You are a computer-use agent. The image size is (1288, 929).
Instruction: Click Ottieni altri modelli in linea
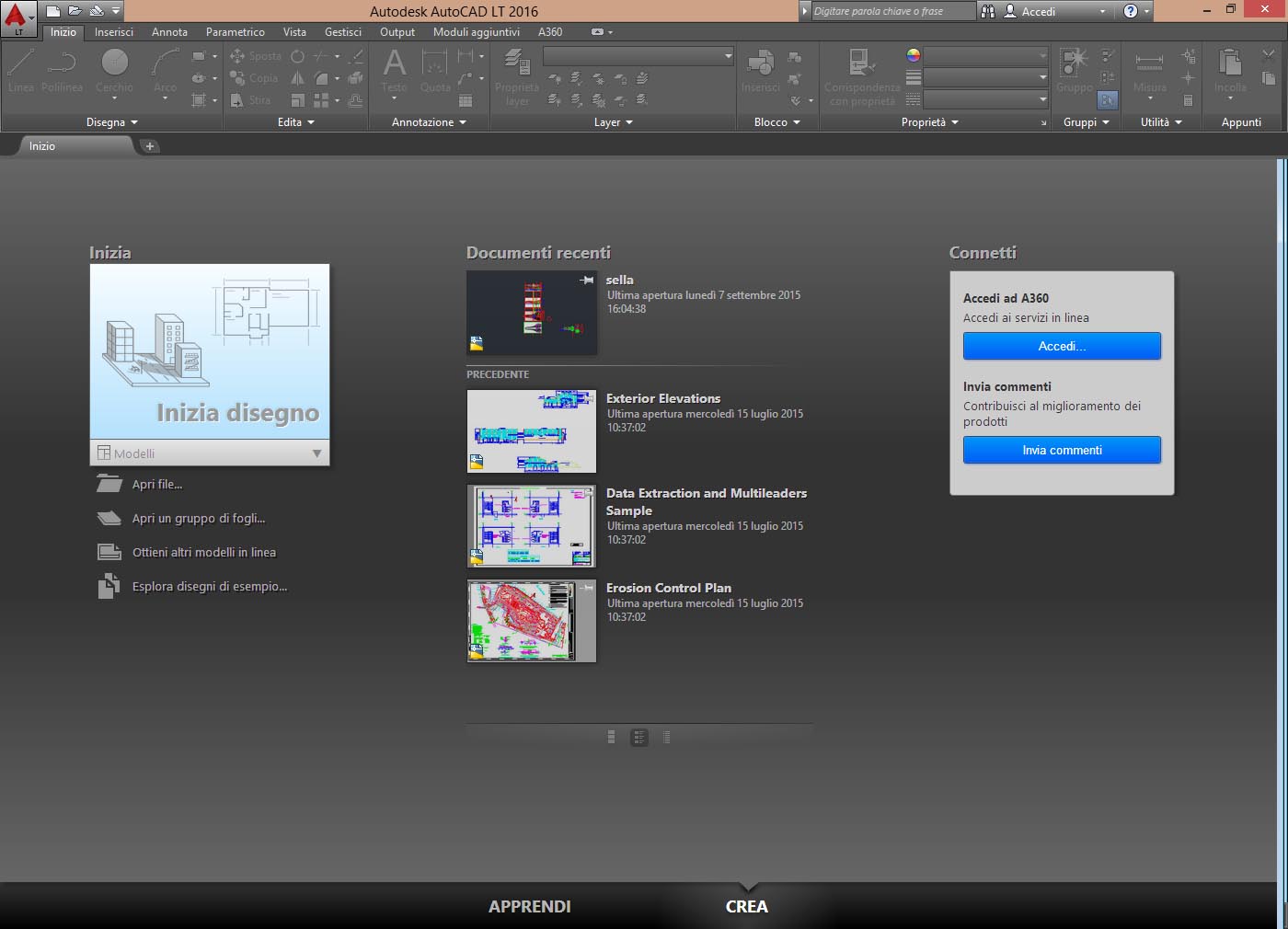(203, 552)
